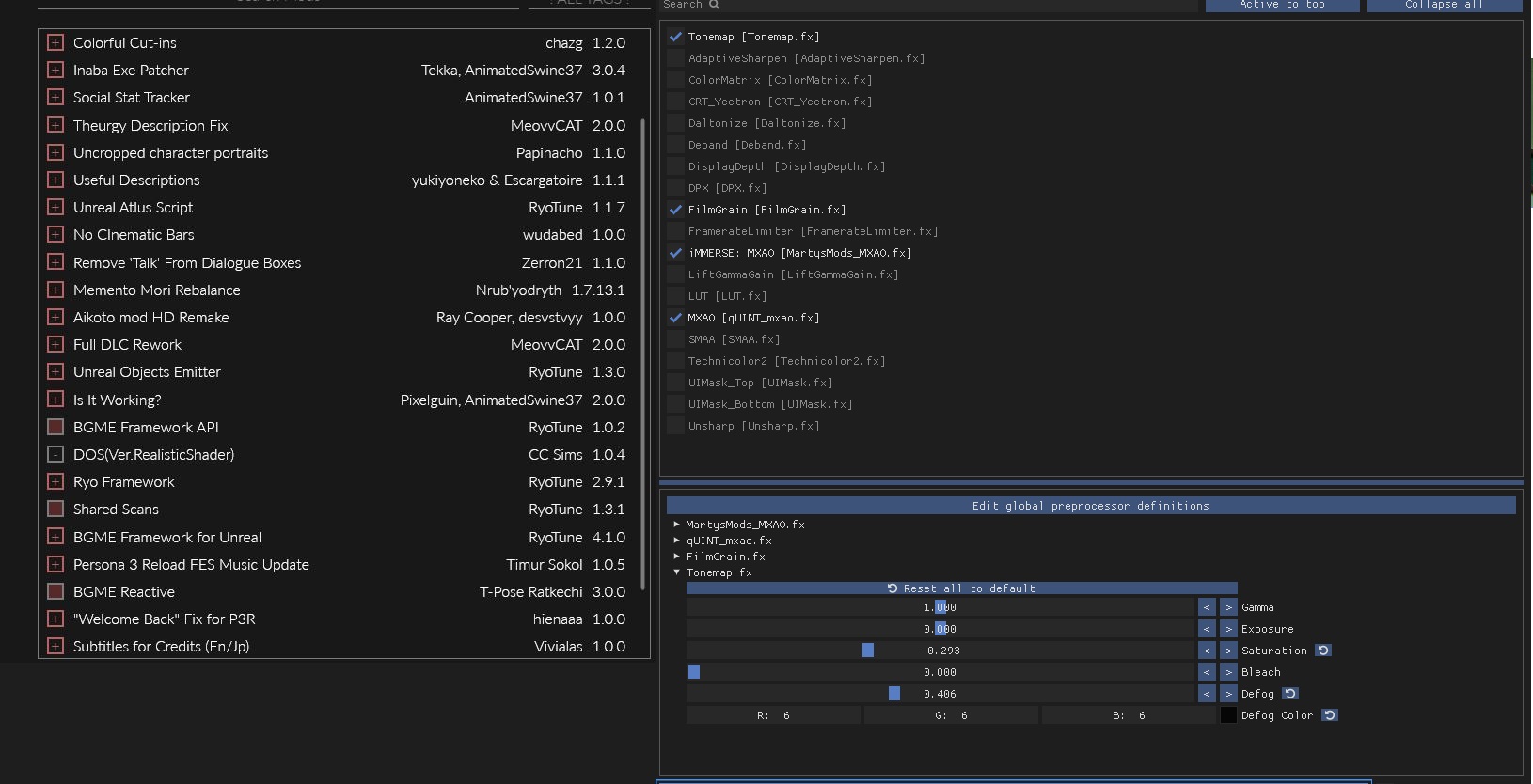
Task: Adjust the Bleach slider handle
Action: (694, 672)
